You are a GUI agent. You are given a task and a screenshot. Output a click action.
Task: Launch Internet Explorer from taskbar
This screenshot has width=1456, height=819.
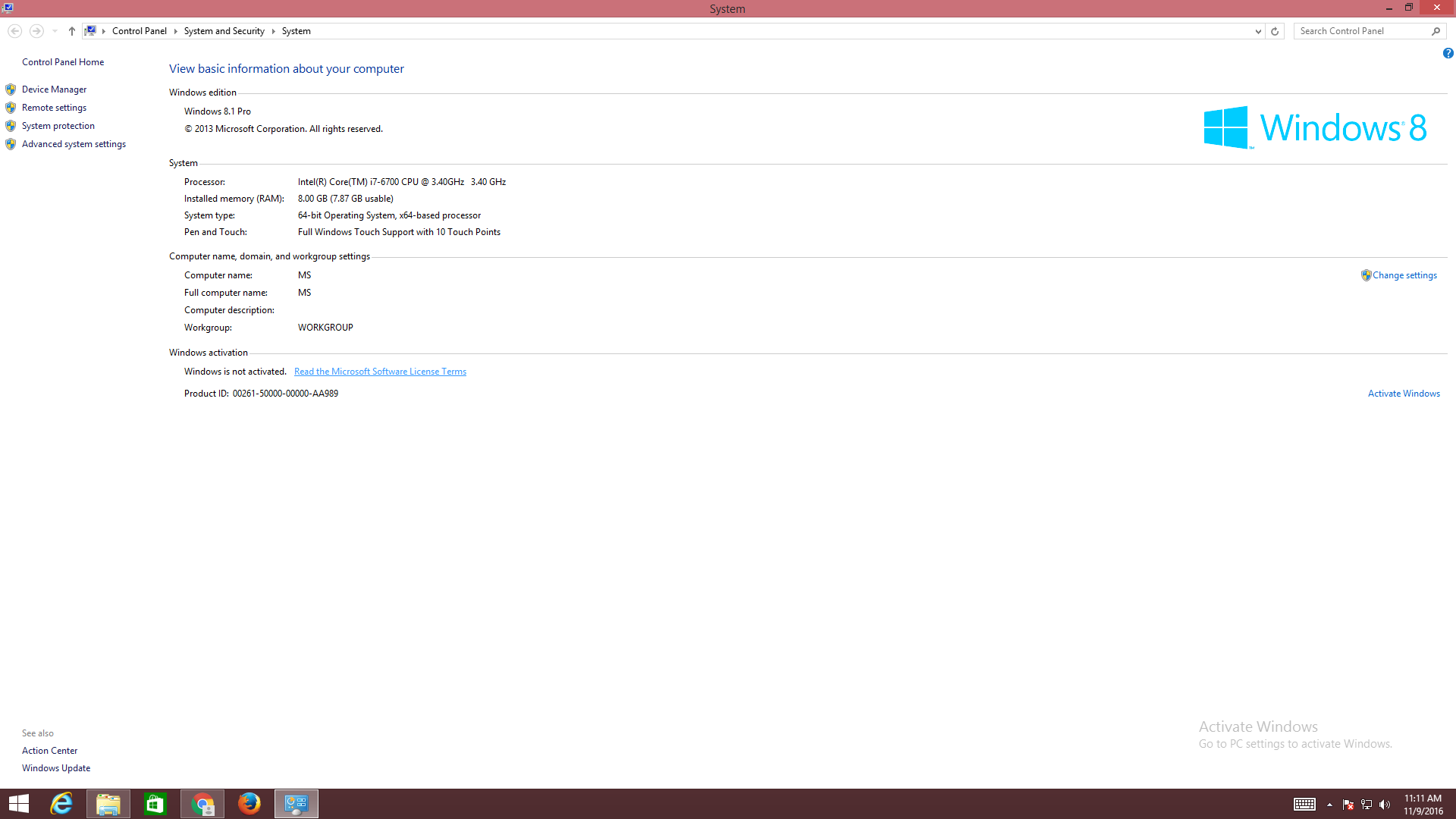pos(61,804)
